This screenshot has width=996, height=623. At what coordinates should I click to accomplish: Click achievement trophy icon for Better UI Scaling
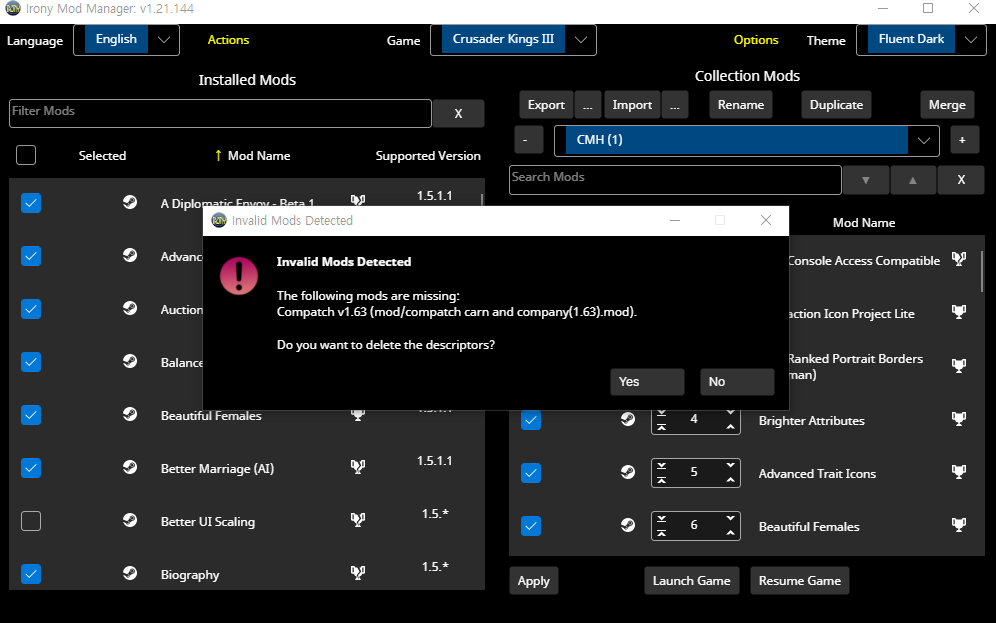point(358,520)
